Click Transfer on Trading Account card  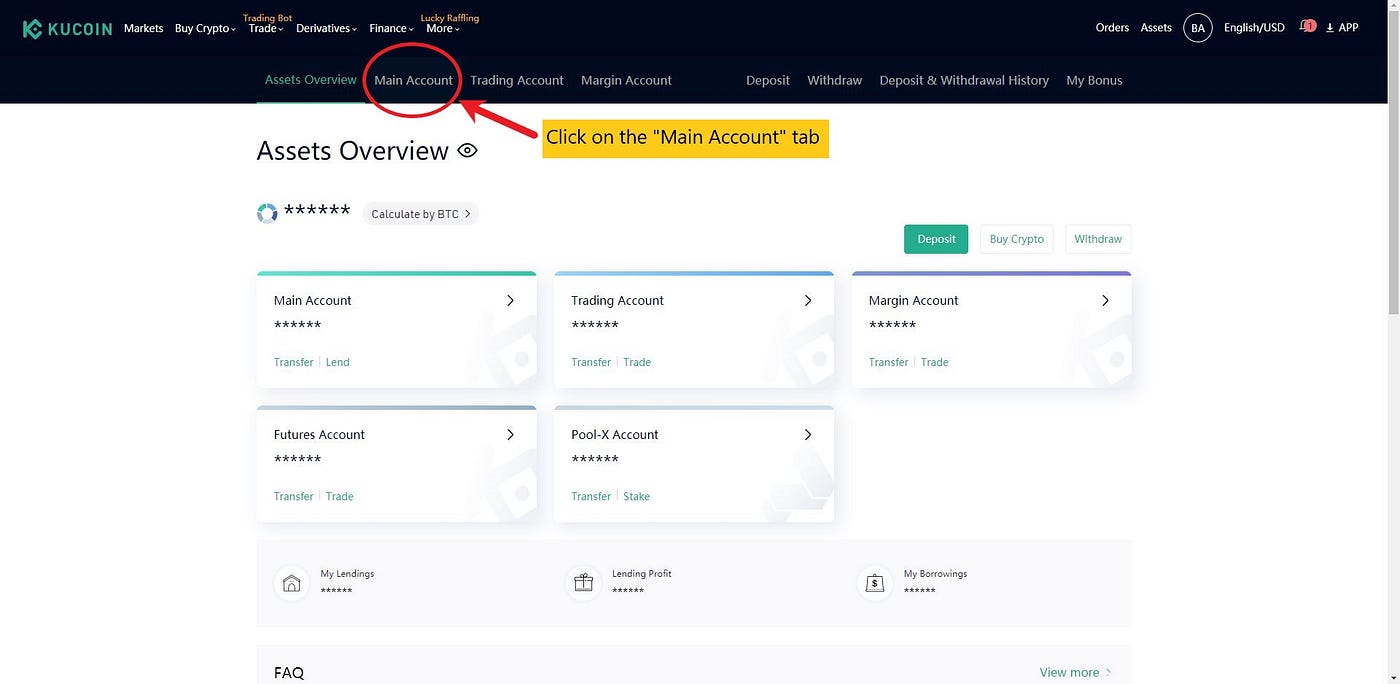pyautogui.click(x=591, y=362)
